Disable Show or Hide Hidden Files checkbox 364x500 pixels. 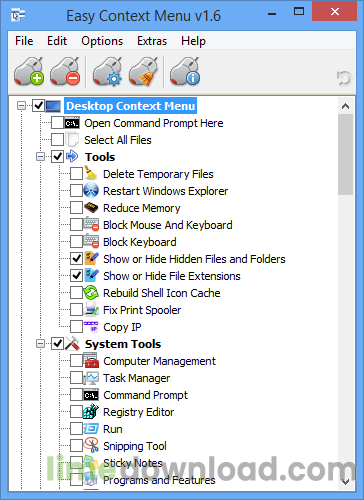pyautogui.click(x=76, y=258)
